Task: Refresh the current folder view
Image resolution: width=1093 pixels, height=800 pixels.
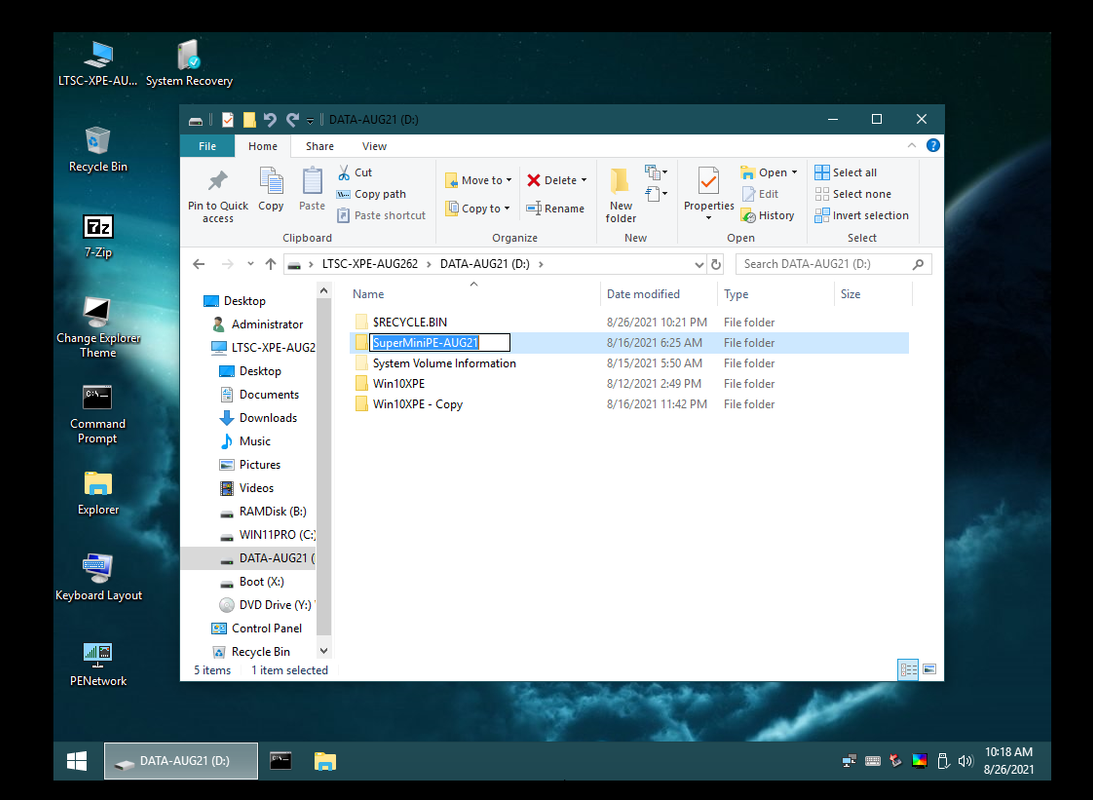Action: pos(715,264)
